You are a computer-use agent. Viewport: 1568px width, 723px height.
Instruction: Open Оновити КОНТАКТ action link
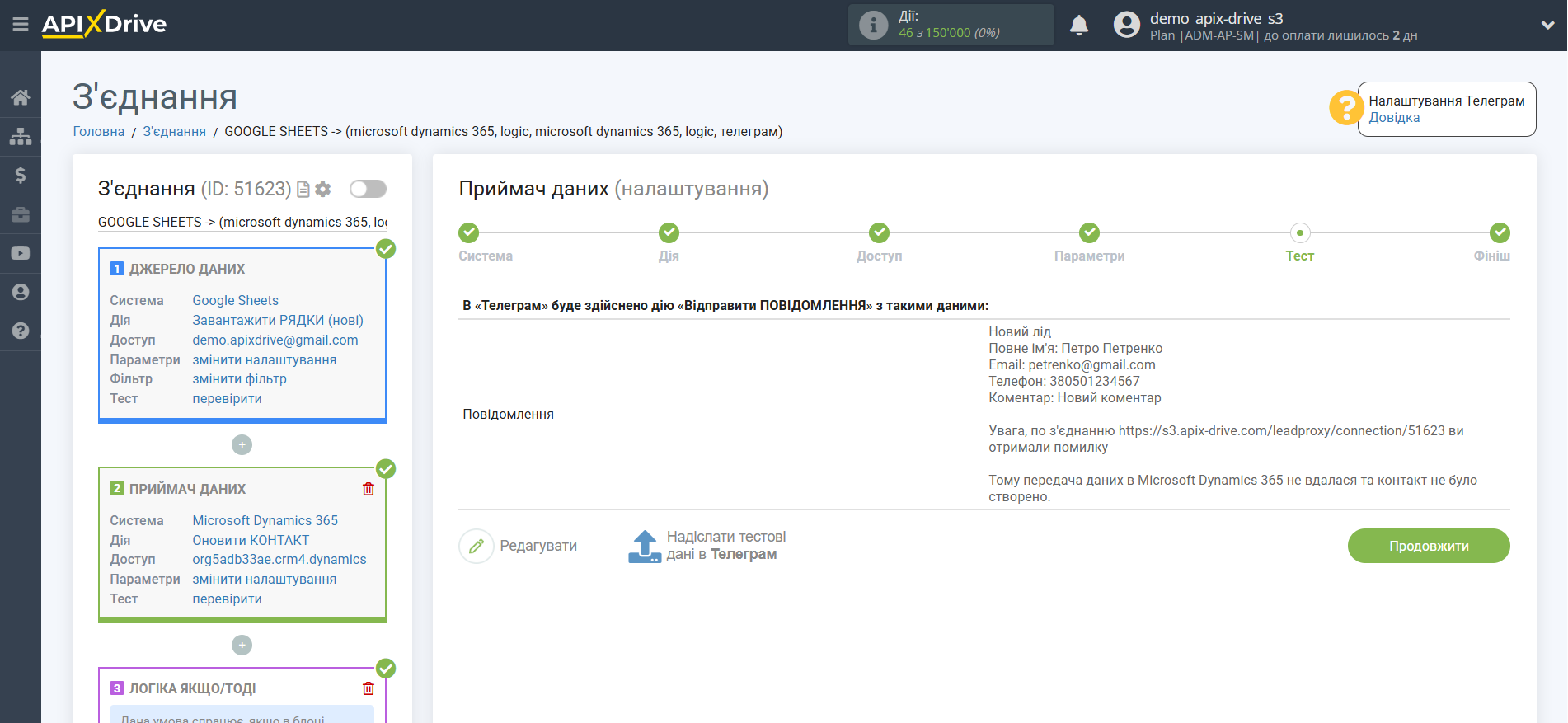point(251,541)
